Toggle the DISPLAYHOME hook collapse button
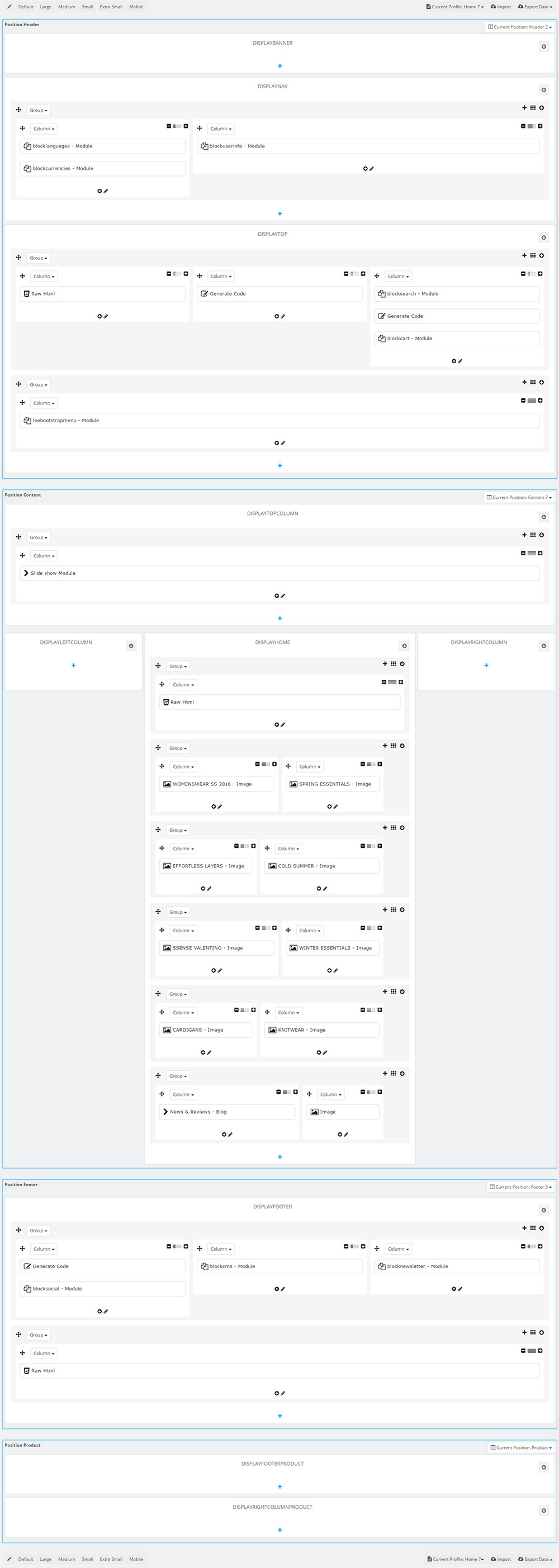559x1568 pixels. [x=404, y=646]
